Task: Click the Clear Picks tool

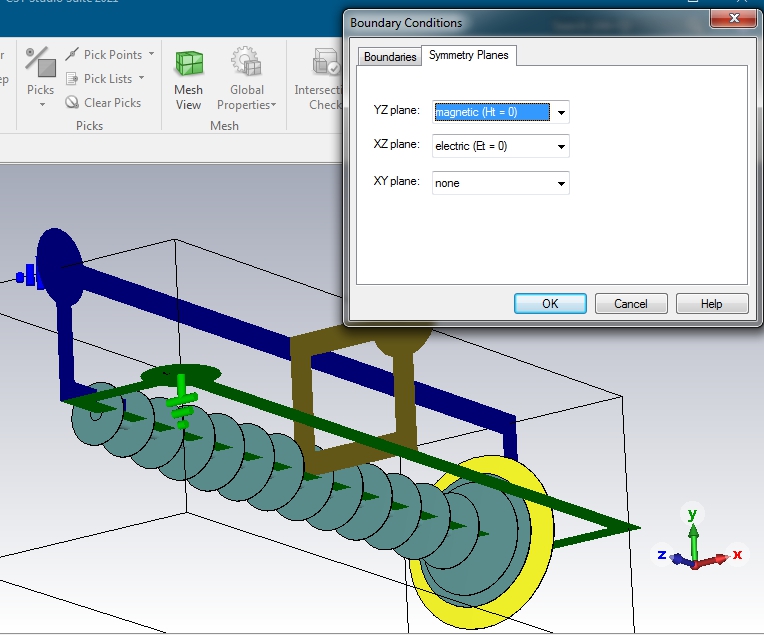Action: (x=103, y=102)
